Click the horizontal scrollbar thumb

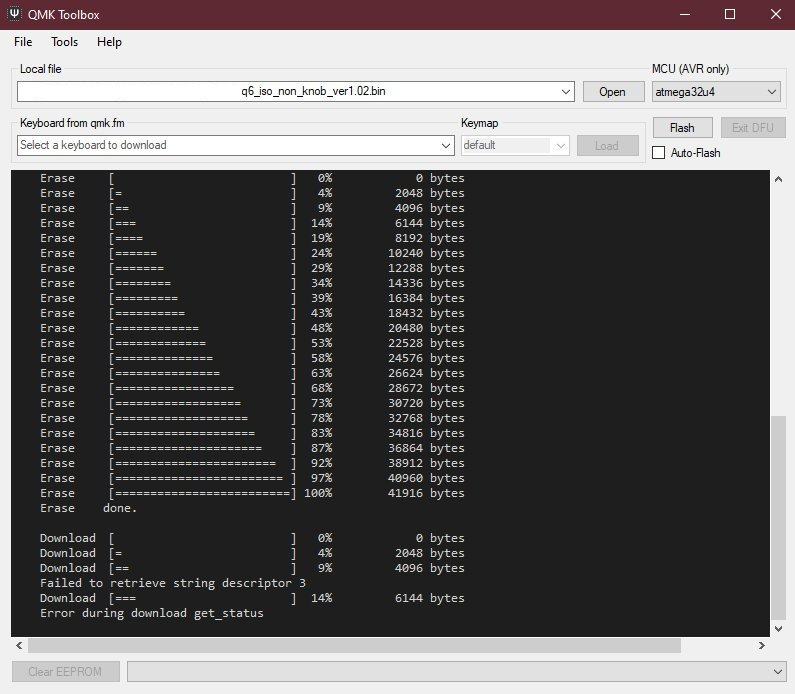(354, 645)
